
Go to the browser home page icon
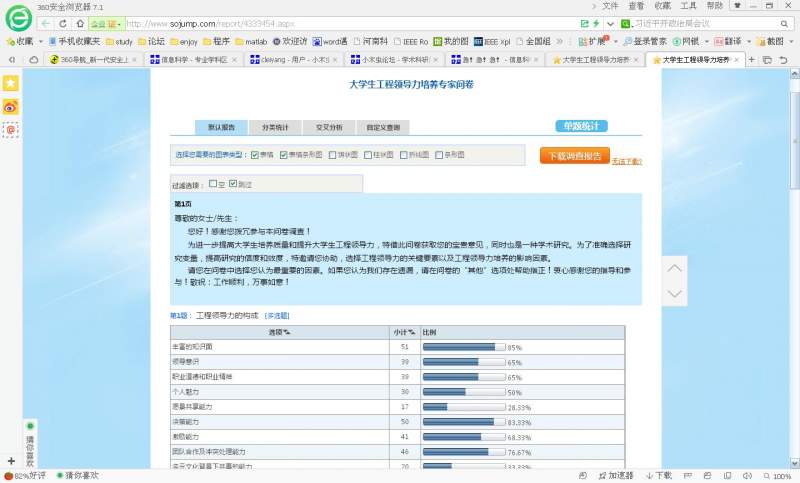[x=80, y=24]
